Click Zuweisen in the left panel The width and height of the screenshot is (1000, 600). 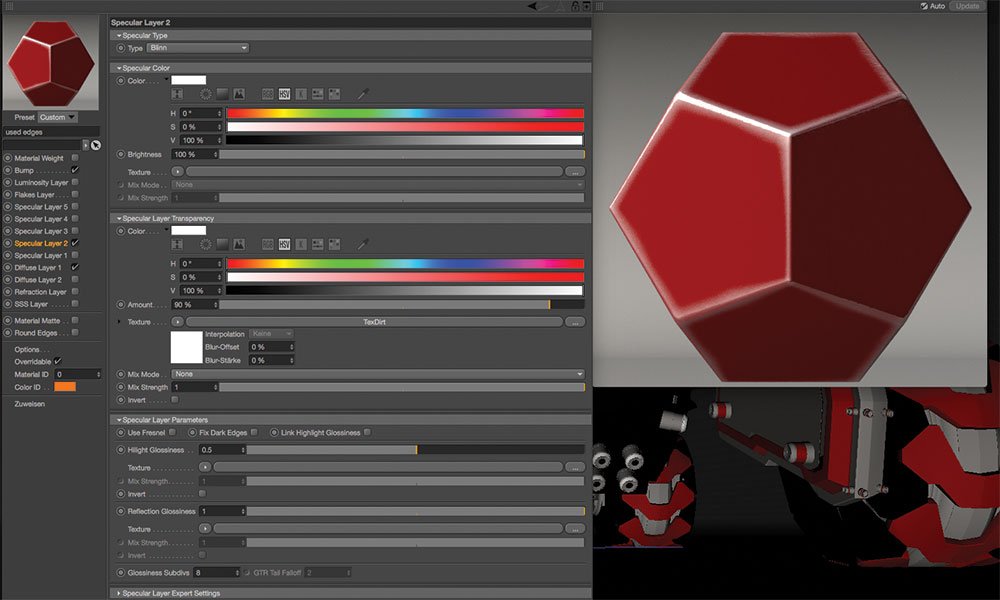(x=29, y=404)
